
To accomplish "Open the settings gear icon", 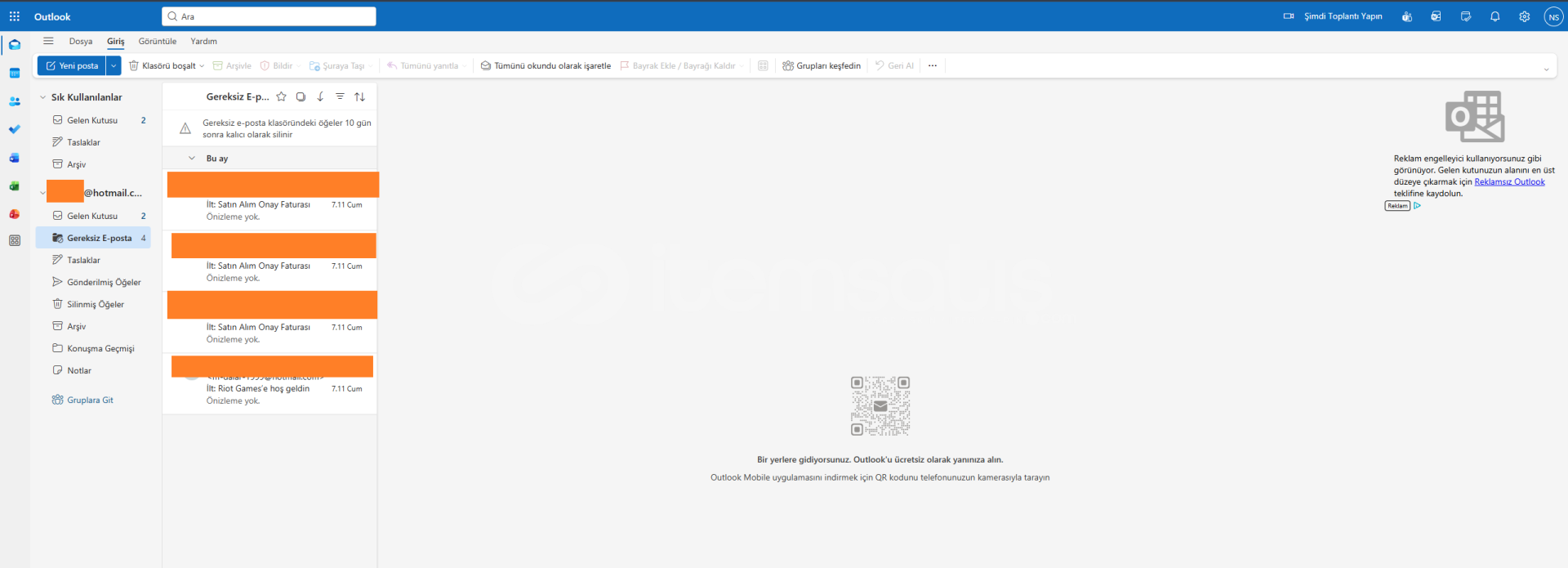I will [1524, 16].
